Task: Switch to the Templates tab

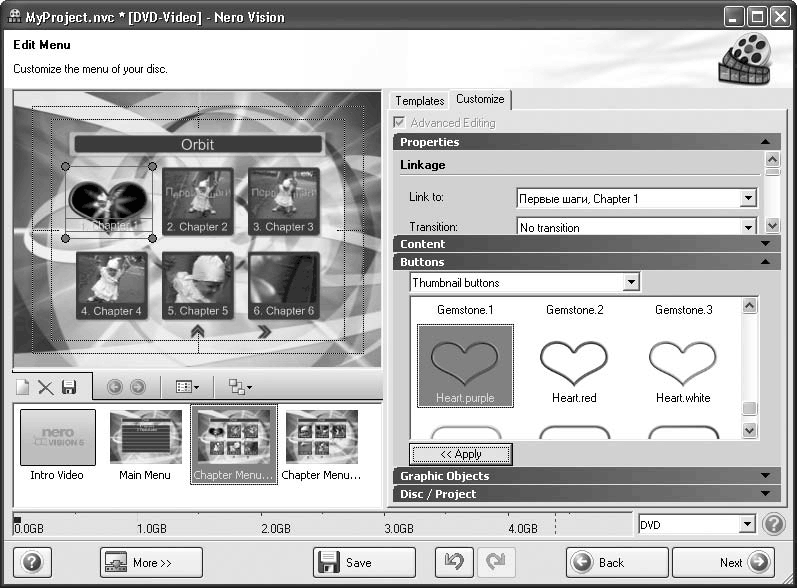Action: point(419,101)
